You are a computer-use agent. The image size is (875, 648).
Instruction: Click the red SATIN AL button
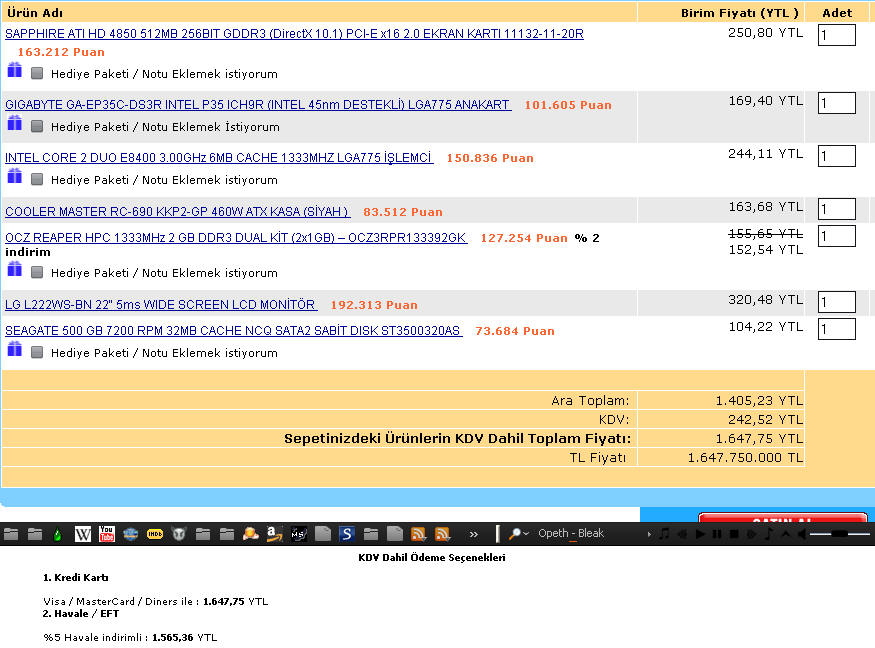tap(782, 519)
